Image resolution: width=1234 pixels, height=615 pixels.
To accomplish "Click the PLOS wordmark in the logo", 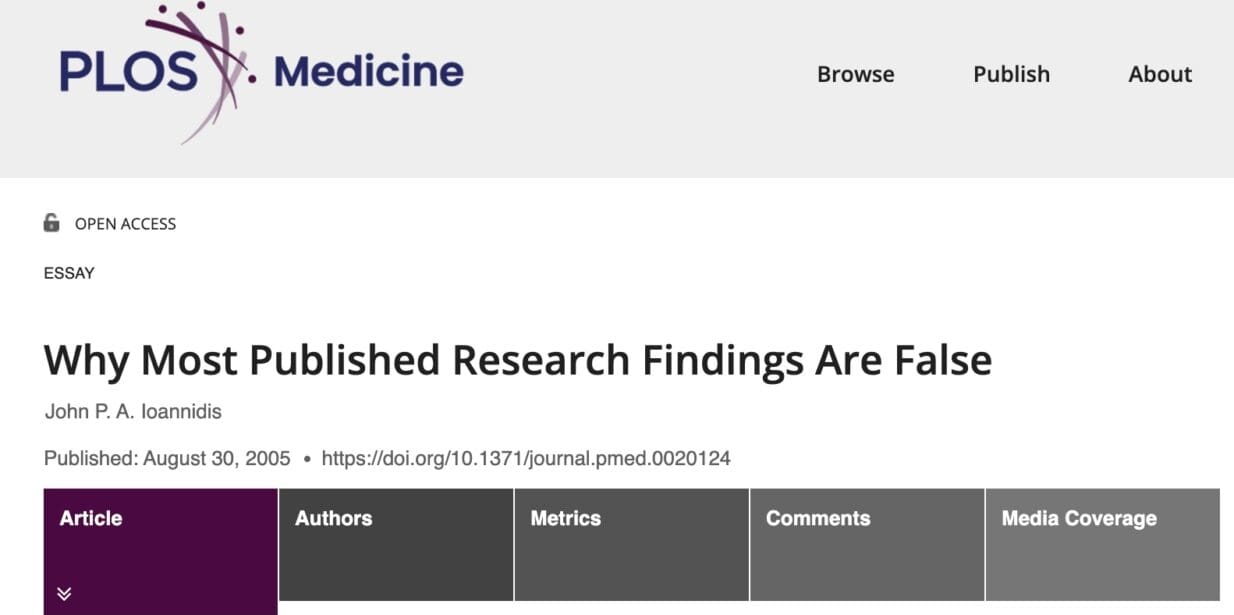I will click(126, 72).
